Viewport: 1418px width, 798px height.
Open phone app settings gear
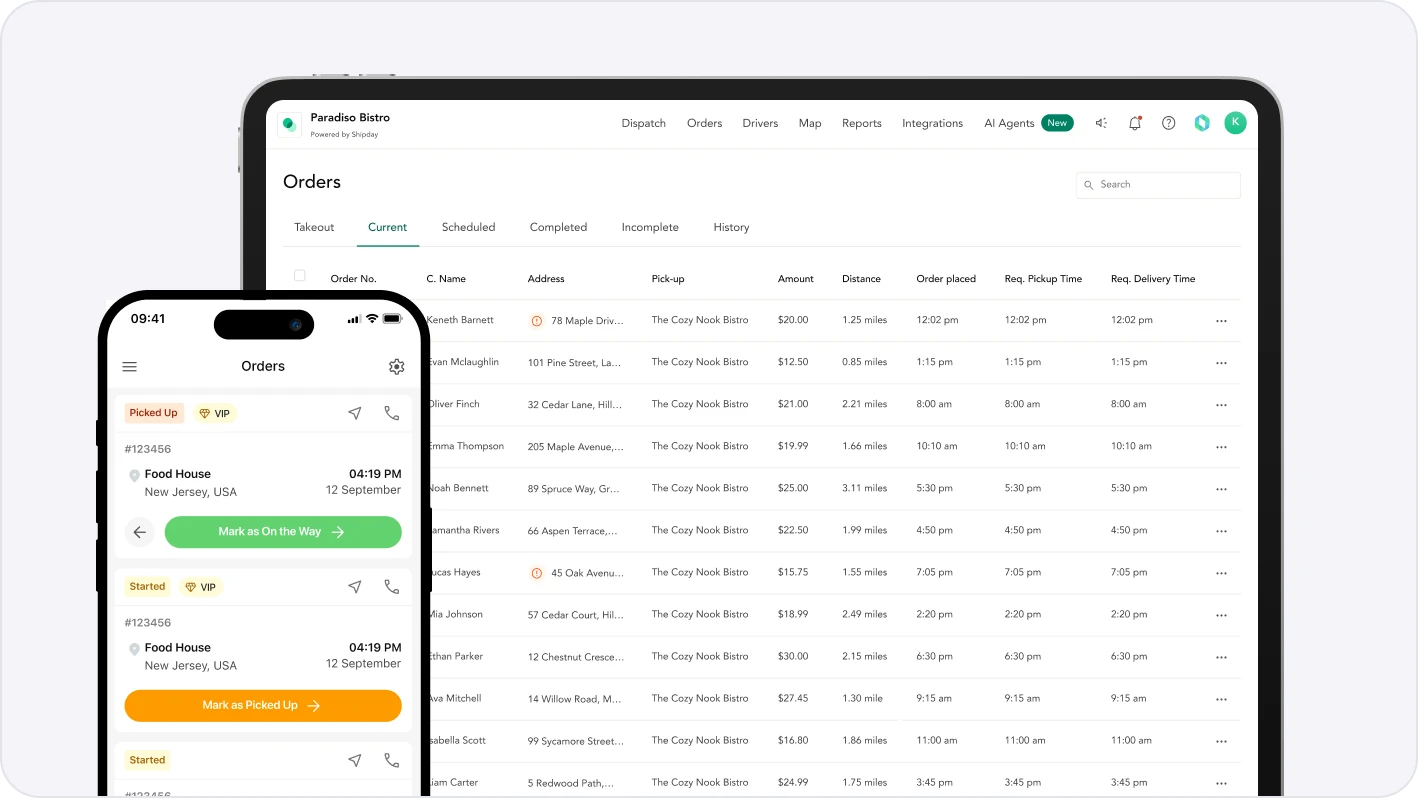(397, 367)
